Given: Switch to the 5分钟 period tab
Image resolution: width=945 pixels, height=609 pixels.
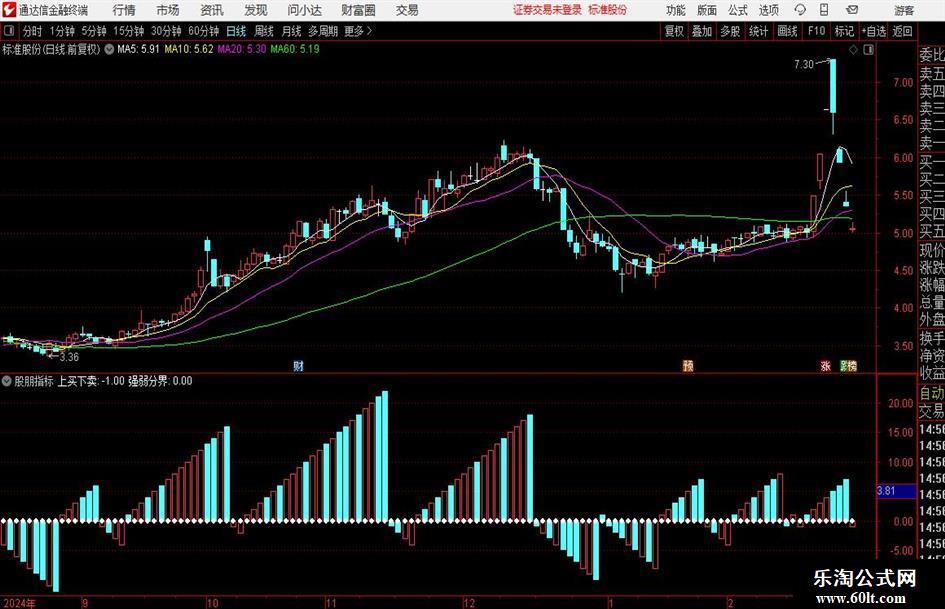Looking at the screenshot, I should pos(94,31).
